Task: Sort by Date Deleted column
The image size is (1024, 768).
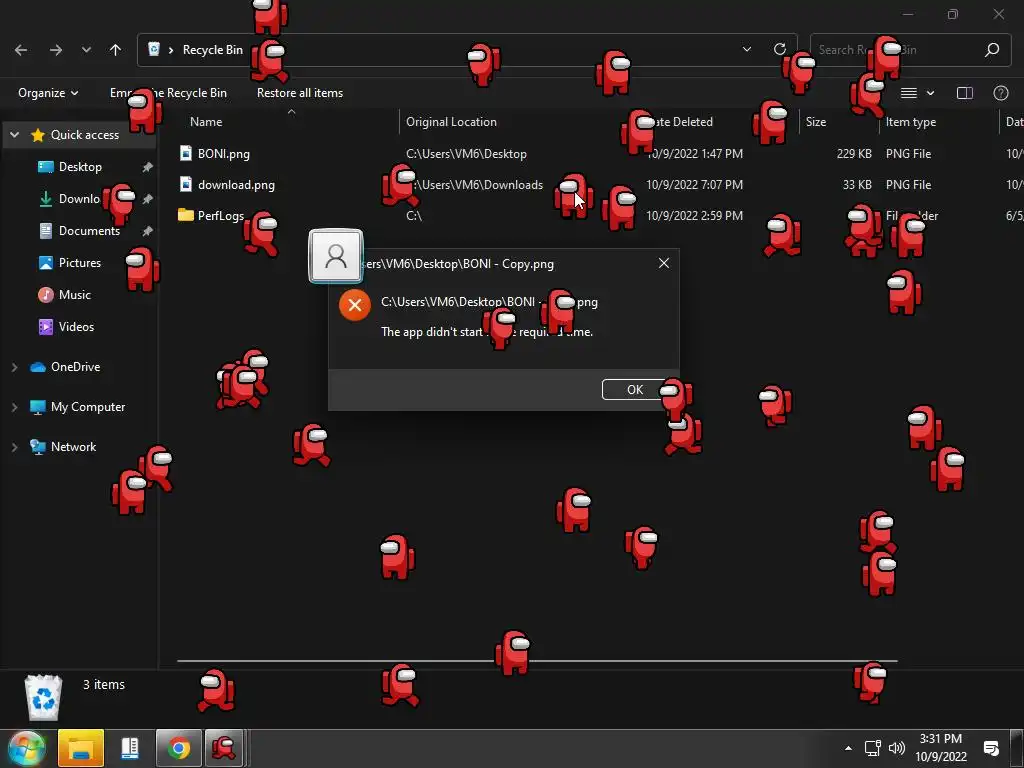Action: tap(679, 121)
